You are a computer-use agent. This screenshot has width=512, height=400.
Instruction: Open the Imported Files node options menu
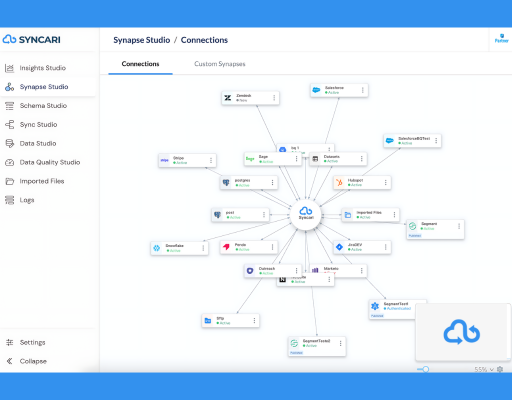tap(394, 215)
